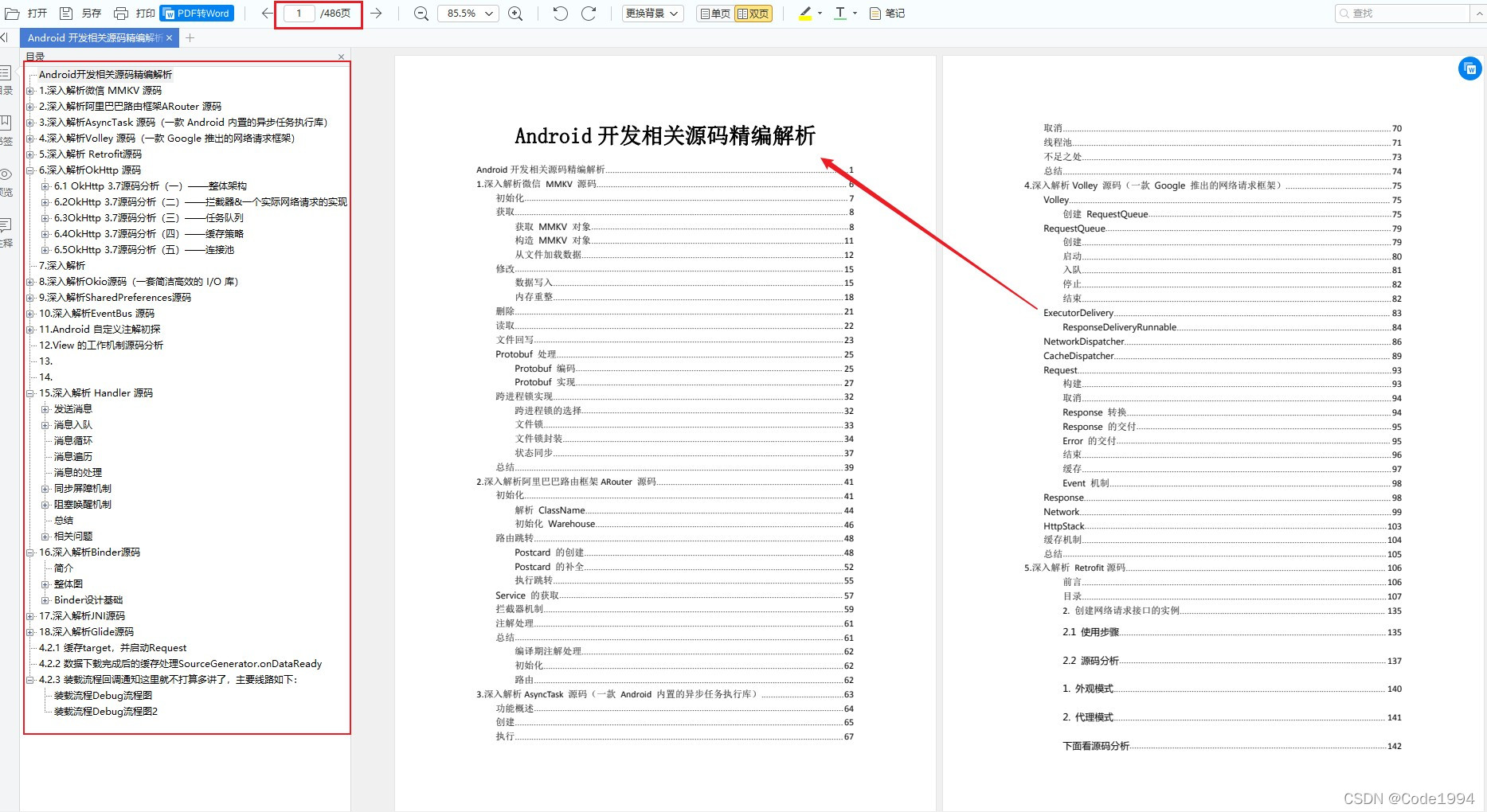Click the Save As icon
Screen dimensions: 1487x812
[67, 14]
